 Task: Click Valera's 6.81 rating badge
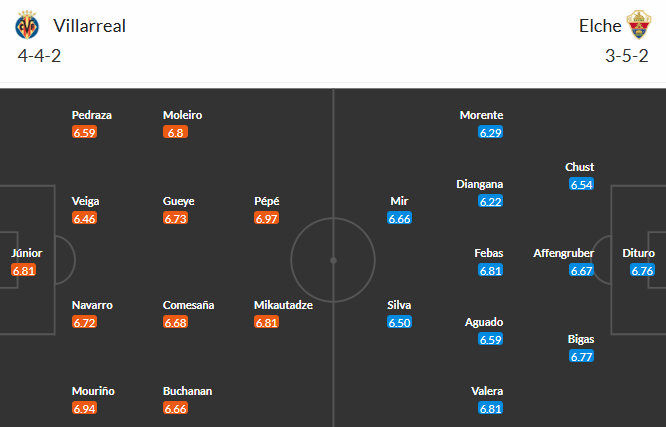(x=491, y=409)
